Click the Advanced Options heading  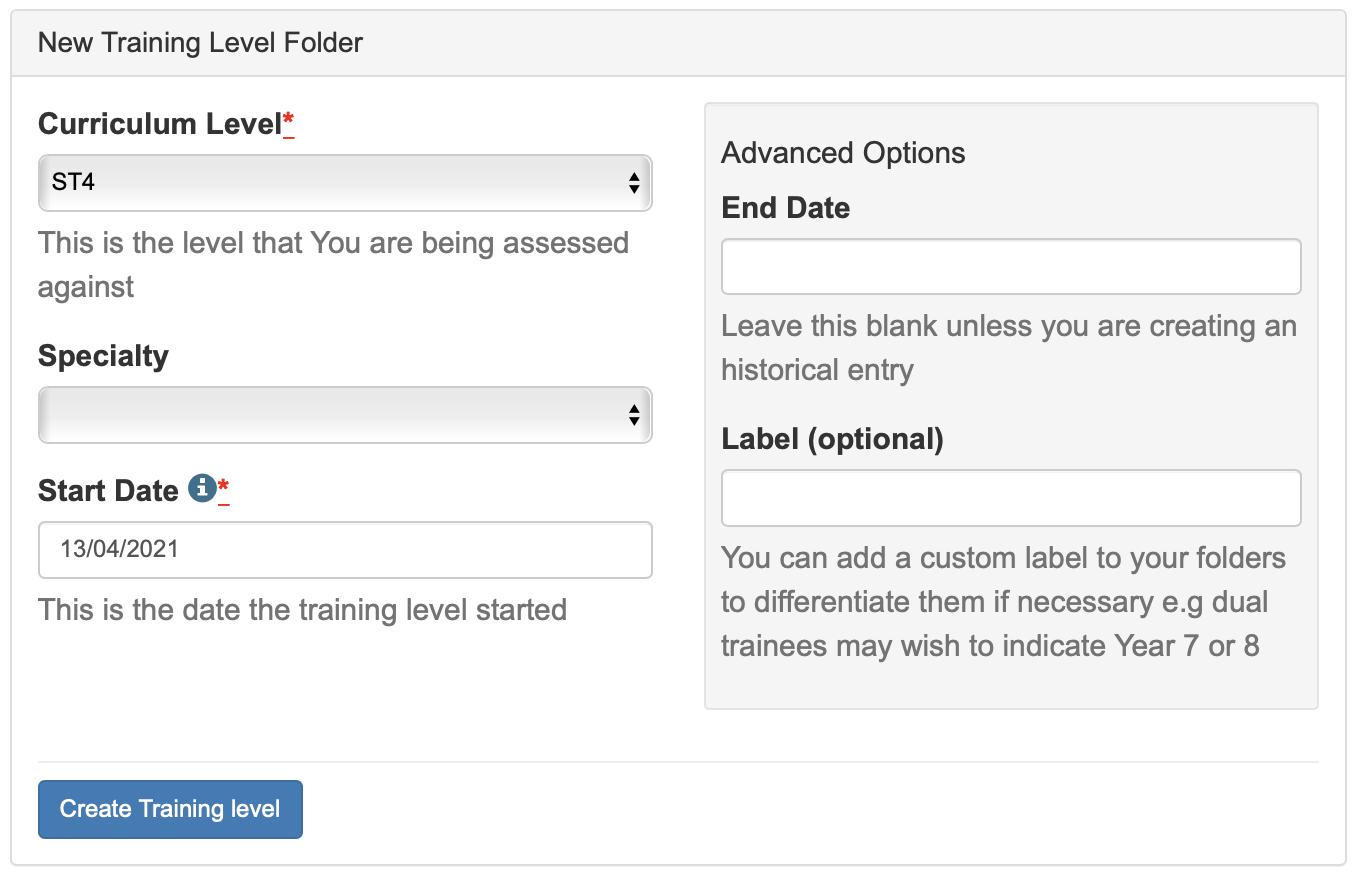click(x=843, y=153)
